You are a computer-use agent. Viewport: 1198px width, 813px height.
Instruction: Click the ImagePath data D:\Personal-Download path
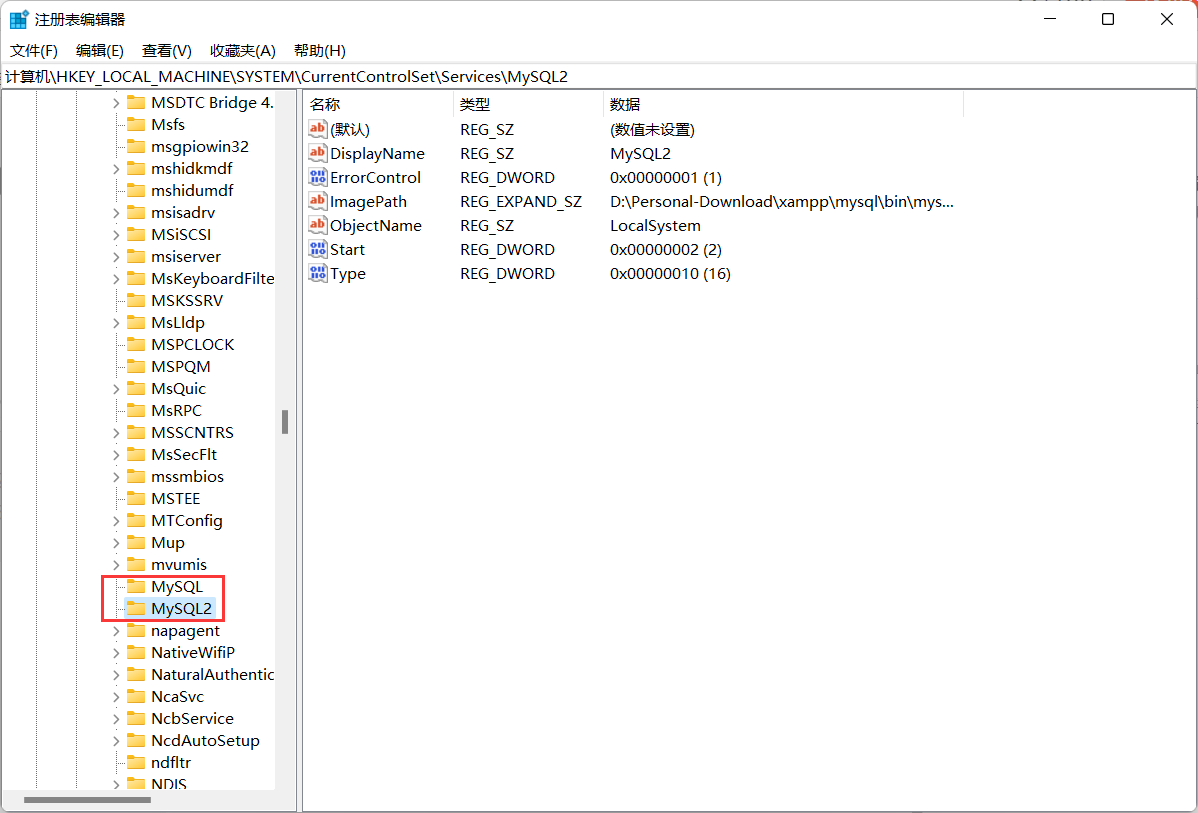tap(782, 202)
